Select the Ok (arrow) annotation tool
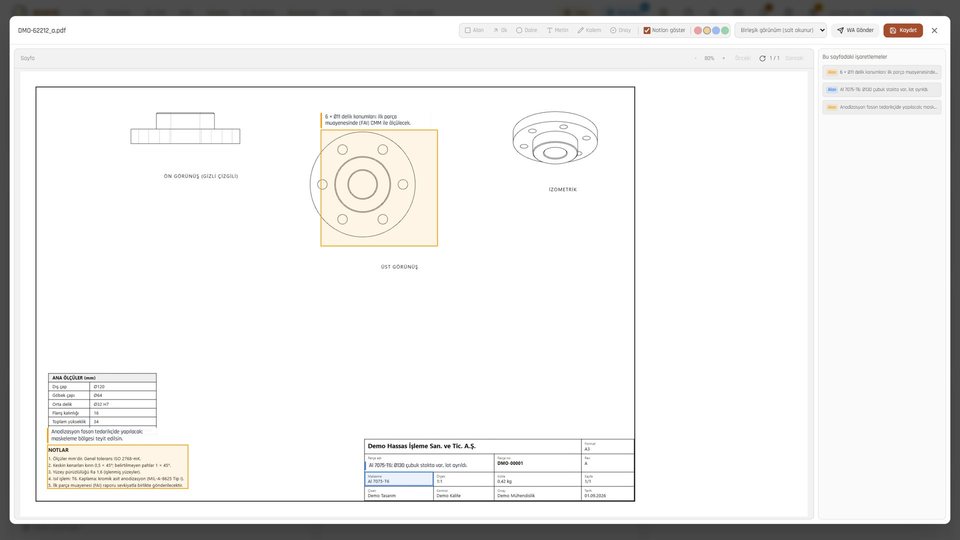 pos(500,30)
